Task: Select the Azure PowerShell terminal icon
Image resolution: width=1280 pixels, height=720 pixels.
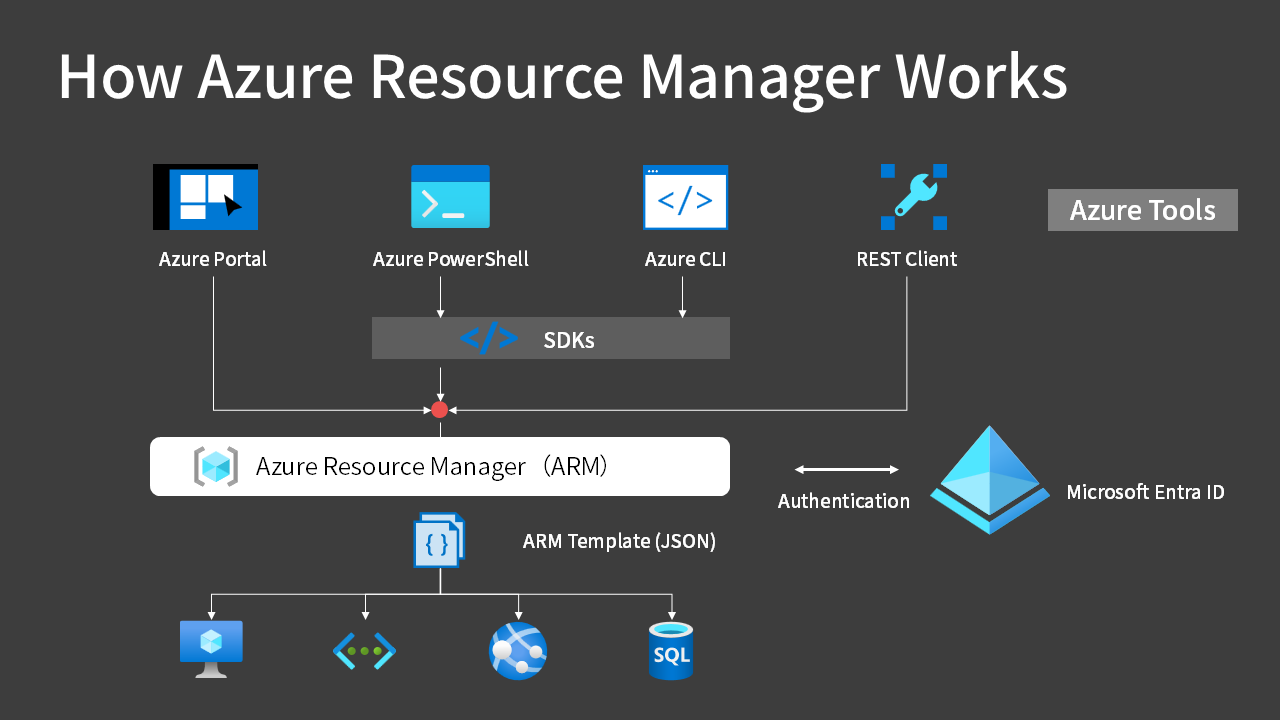Action: pos(450,197)
